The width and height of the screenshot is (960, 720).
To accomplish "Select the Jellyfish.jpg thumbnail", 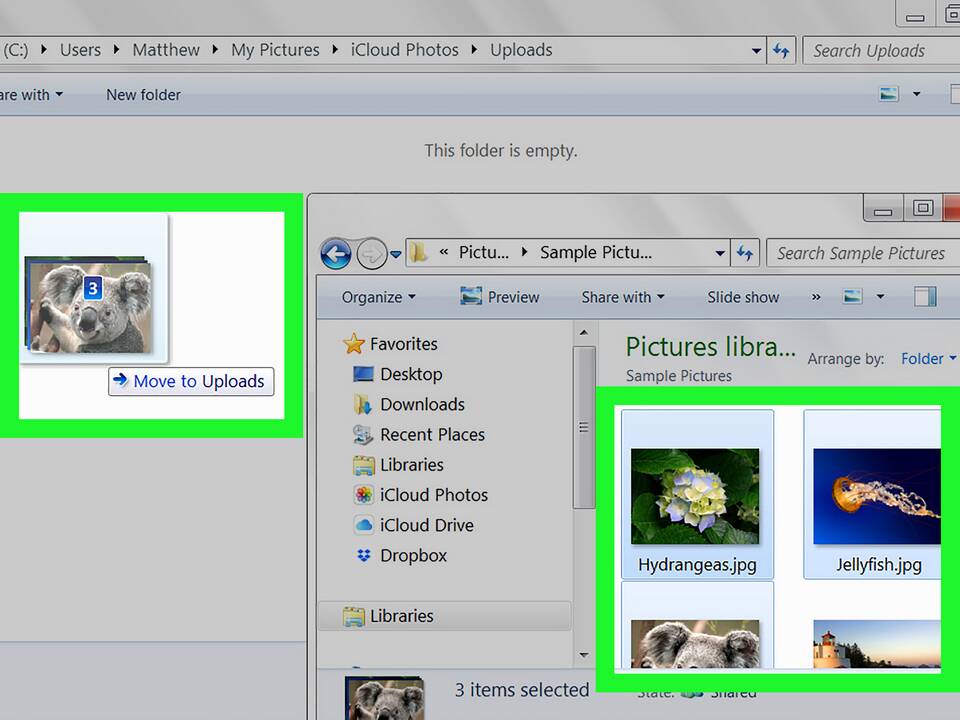I will tap(877, 497).
